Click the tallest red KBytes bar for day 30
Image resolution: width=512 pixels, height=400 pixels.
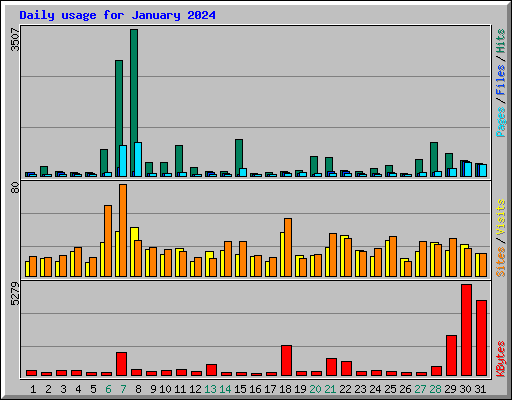(x=466, y=330)
